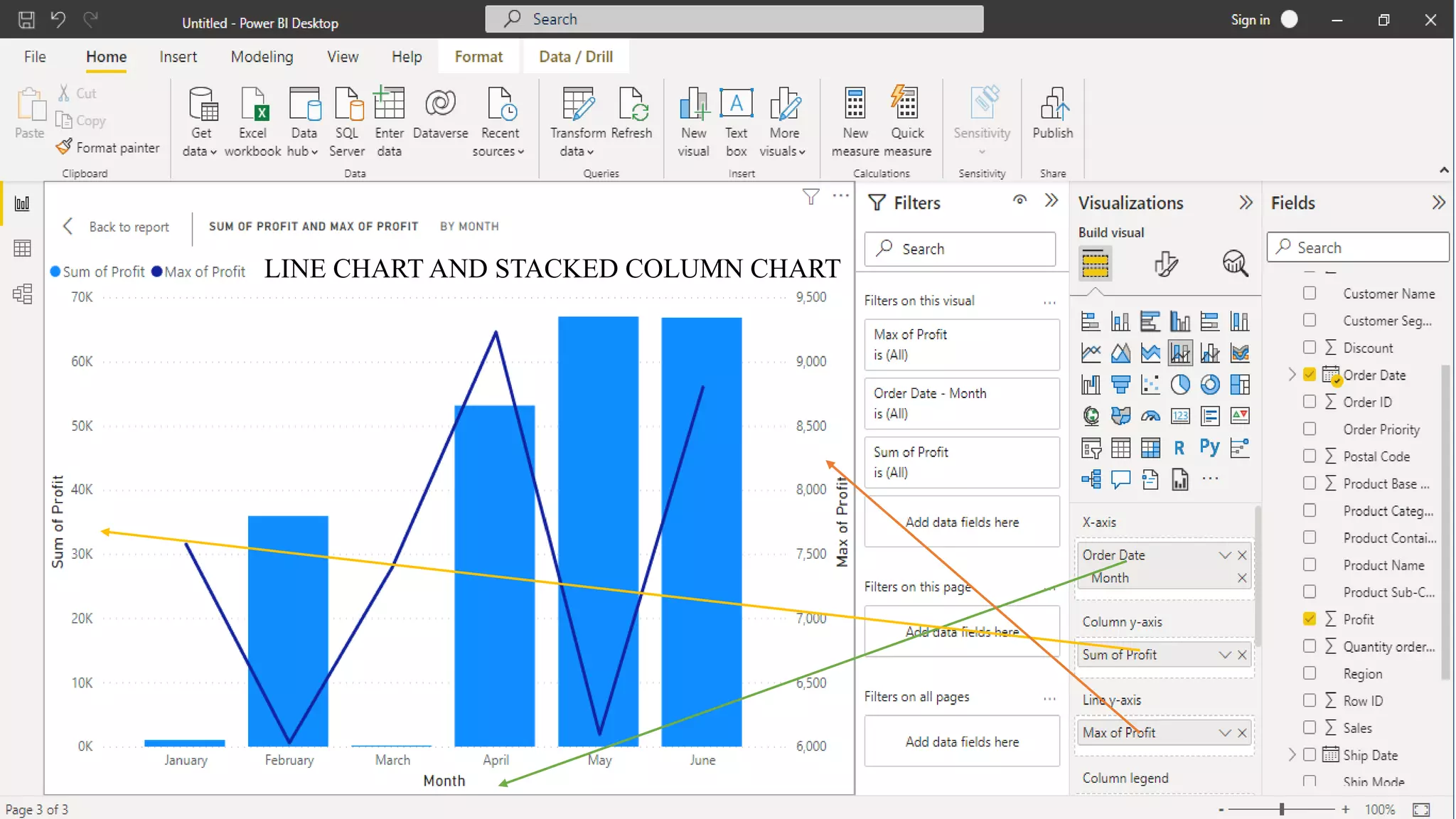Open the More visuals dropdown
This screenshot has height=819, width=1456.
pyautogui.click(x=783, y=122)
